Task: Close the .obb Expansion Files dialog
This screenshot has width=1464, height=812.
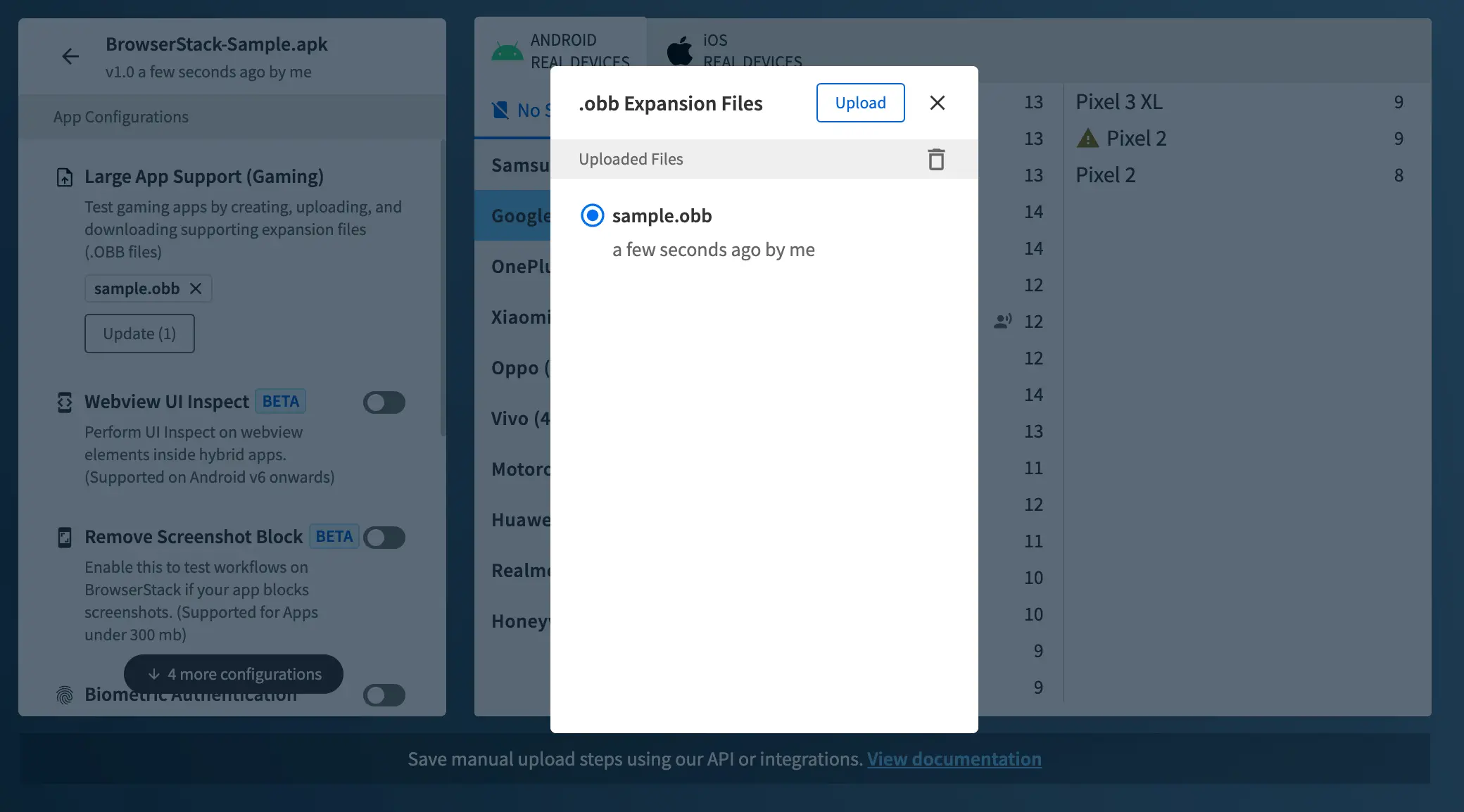Action: click(937, 103)
